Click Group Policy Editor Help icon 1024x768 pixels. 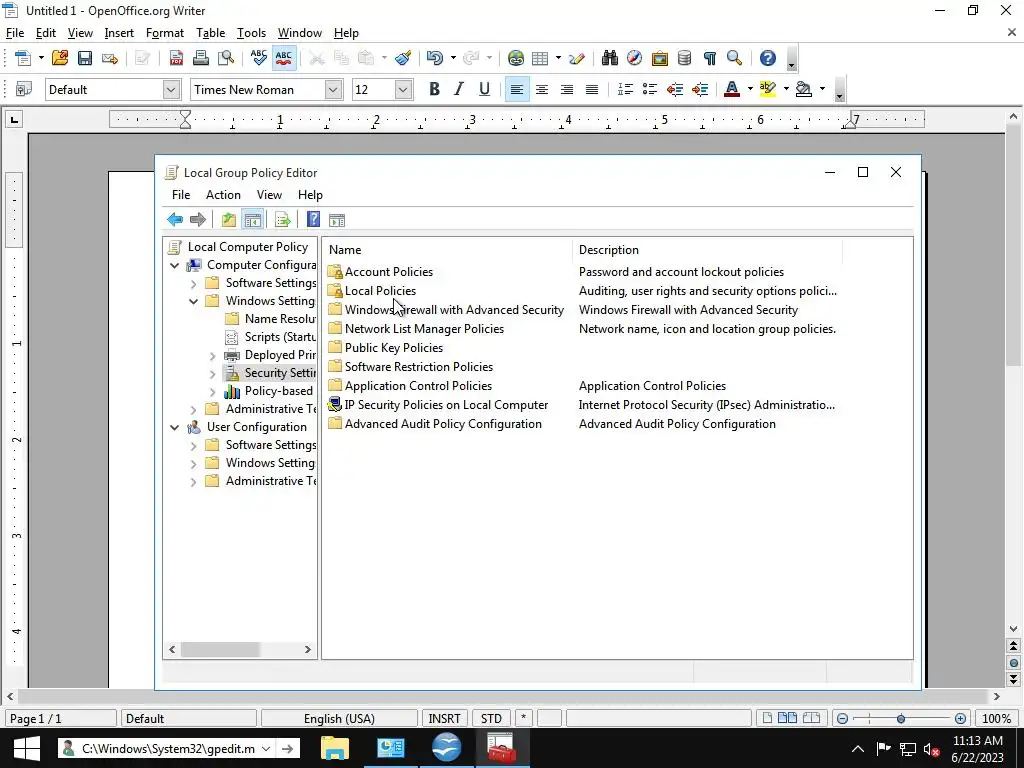(x=313, y=219)
